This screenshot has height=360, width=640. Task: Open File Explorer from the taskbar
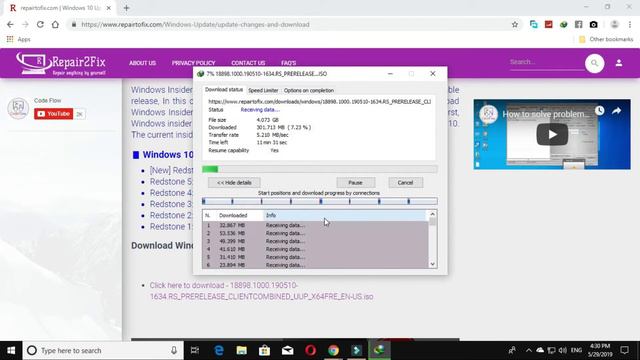coord(242,350)
